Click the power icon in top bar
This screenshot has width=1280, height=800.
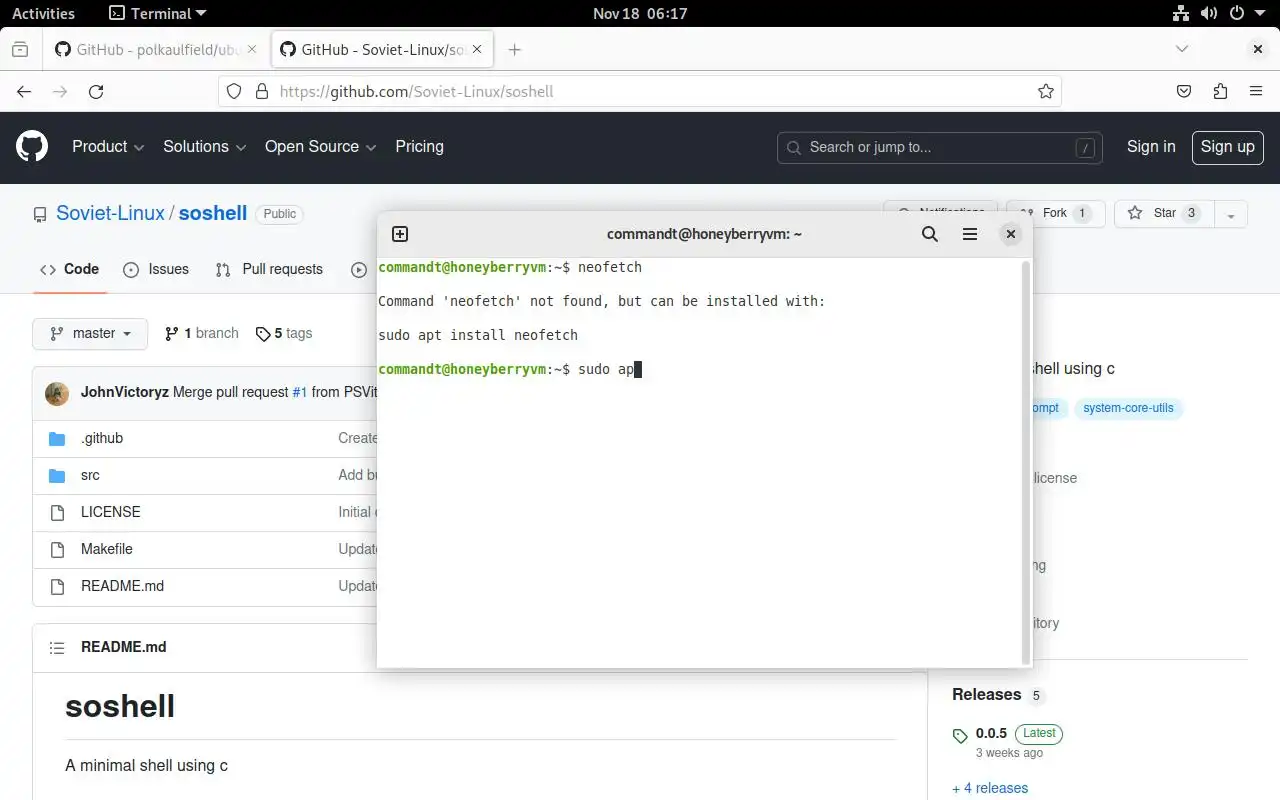[1237, 14]
